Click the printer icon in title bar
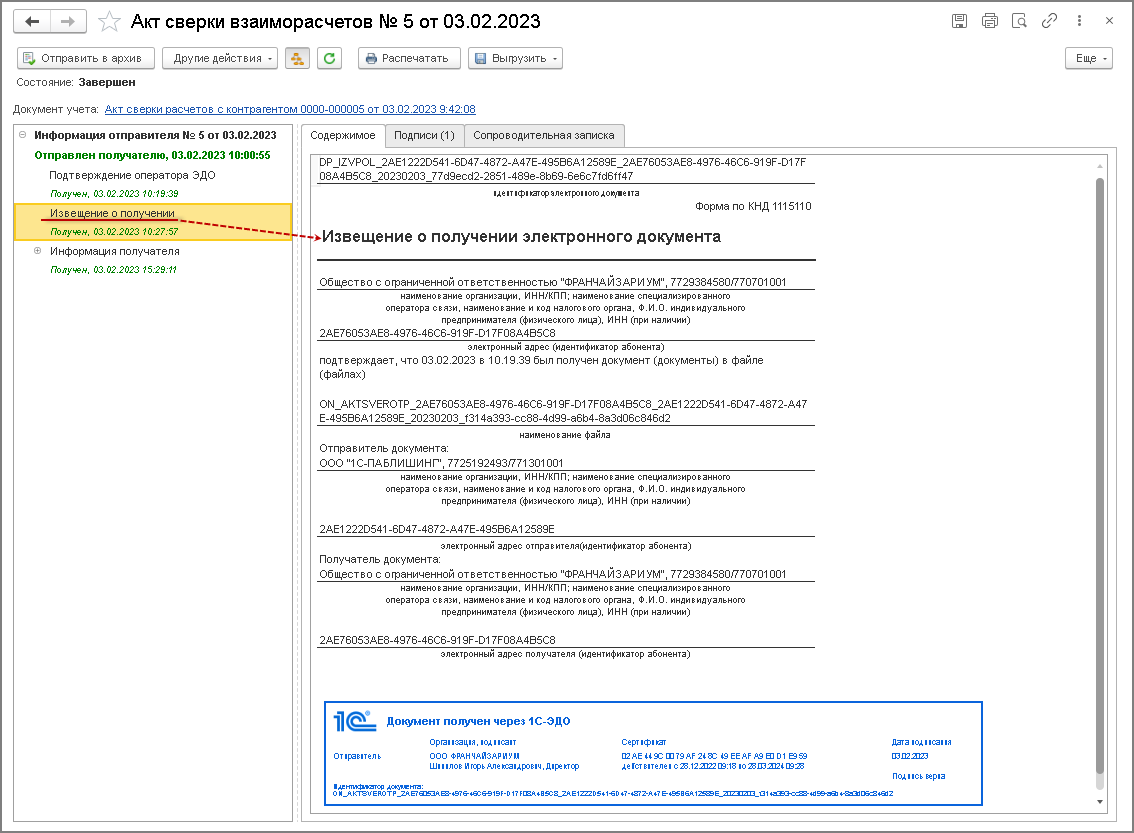The width and height of the screenshot is (1134, 833). tap(989, 21)
